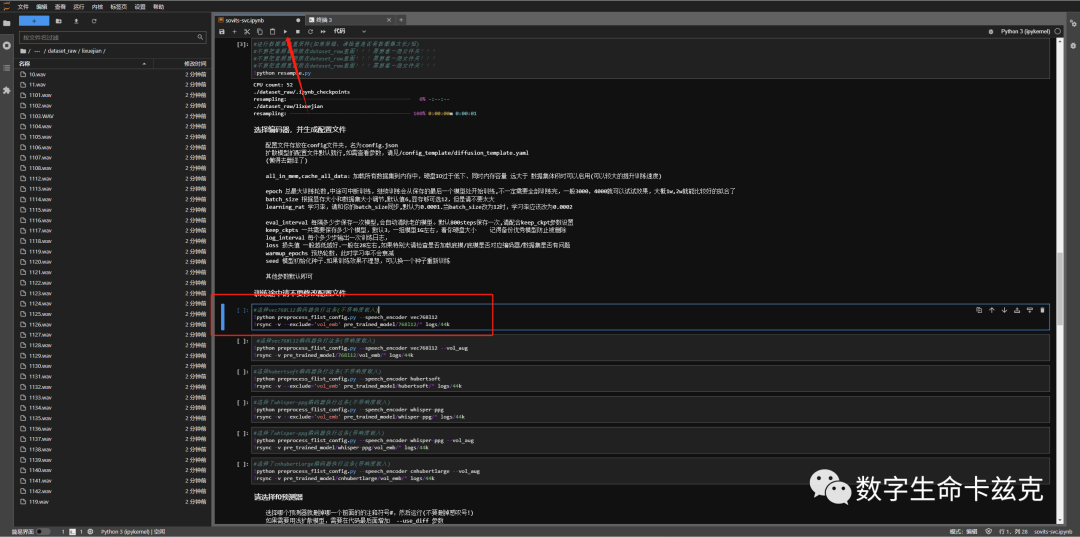Insert a cell above the active cell

click(1017, 310)
